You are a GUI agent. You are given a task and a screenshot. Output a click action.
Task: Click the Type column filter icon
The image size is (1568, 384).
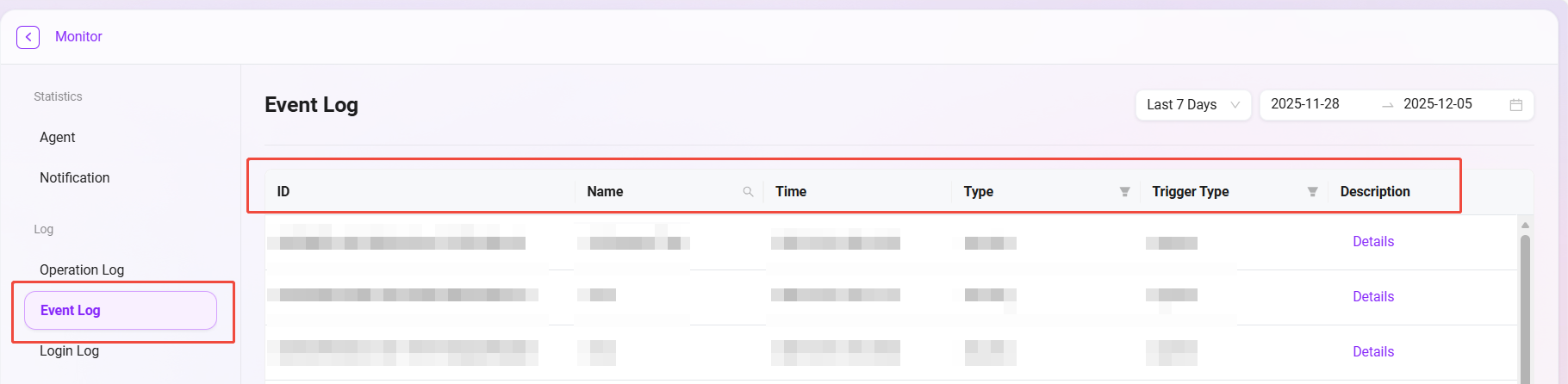[1124, 192]
